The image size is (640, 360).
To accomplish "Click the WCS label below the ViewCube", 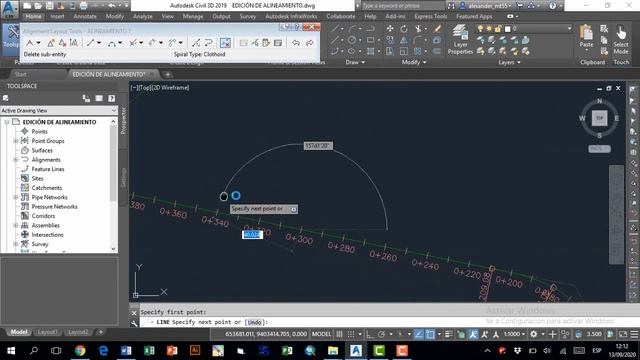I will 599,149.
